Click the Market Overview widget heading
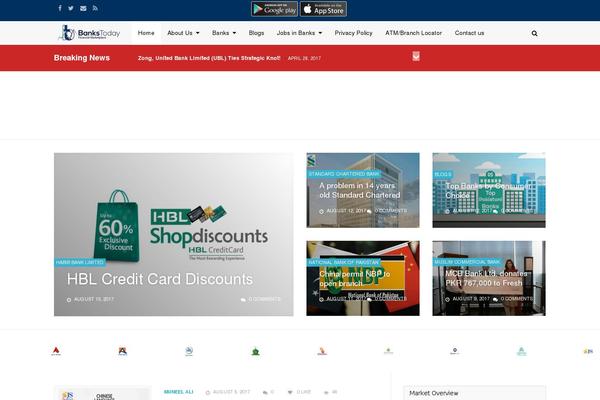 pos(434,393)
